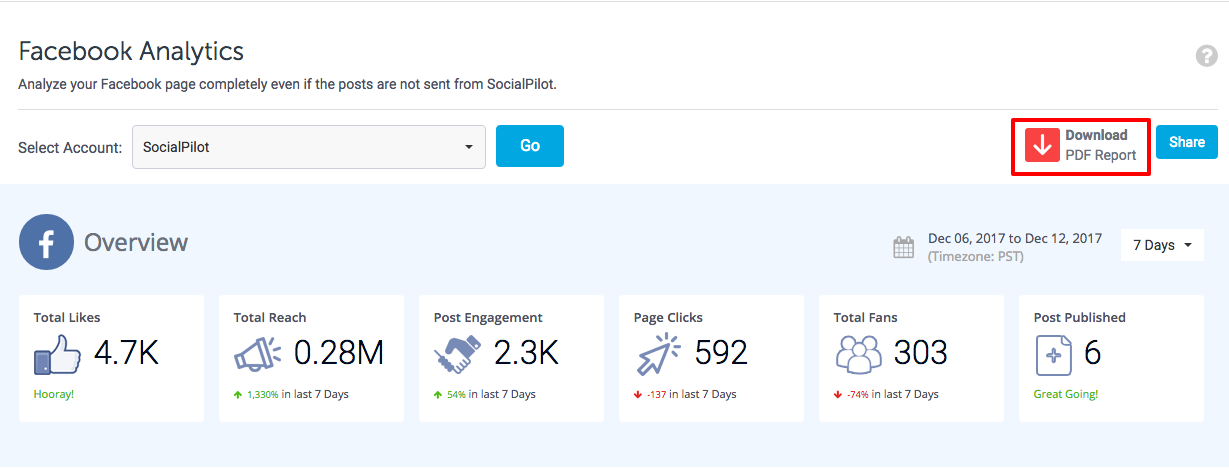Click the calendar icon by date range

[x=903, y=248]
